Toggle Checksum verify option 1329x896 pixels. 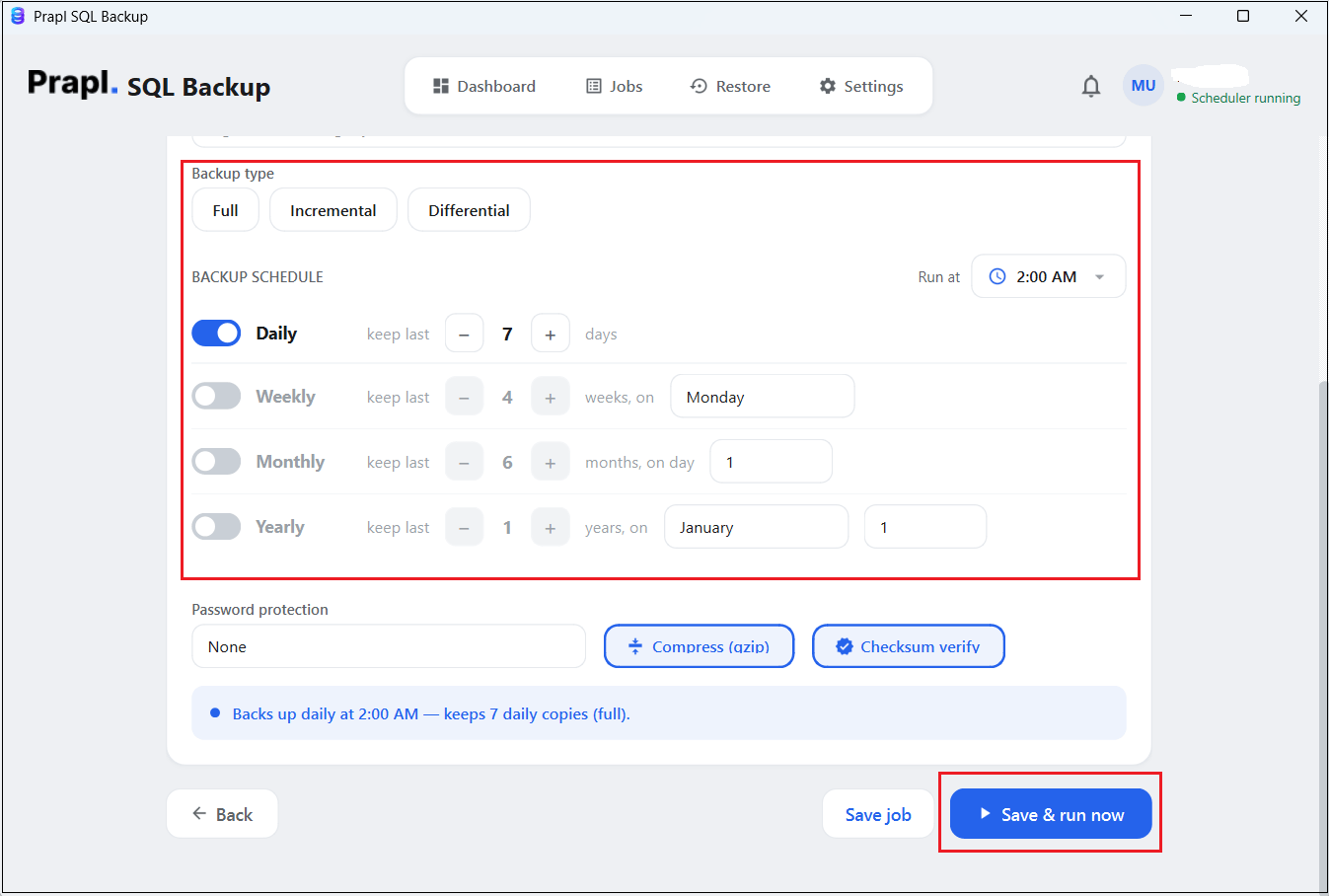pos(909,646)
